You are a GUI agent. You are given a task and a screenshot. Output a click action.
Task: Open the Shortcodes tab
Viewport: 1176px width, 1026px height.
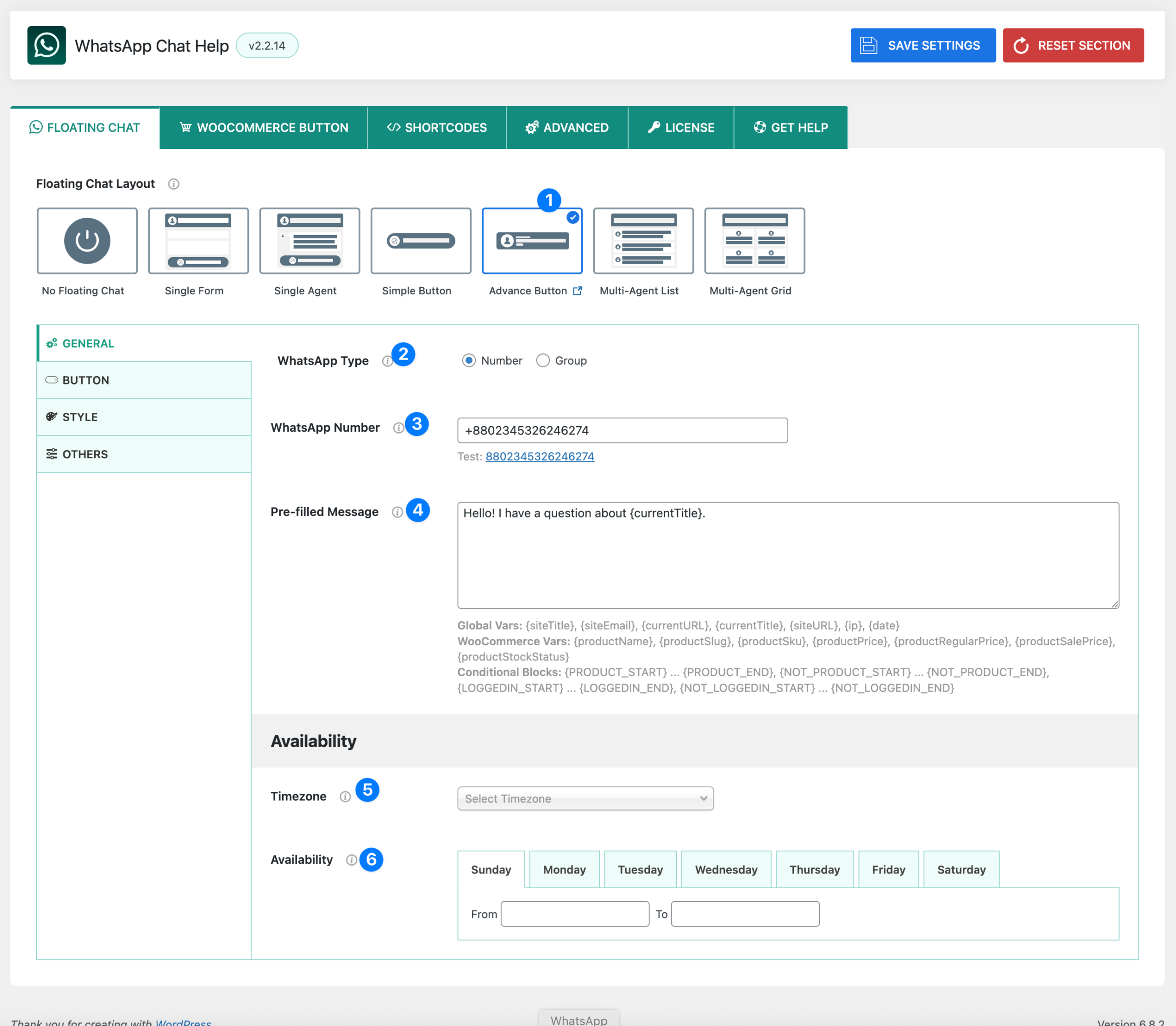pyautogui.click(x=436, y=128)
